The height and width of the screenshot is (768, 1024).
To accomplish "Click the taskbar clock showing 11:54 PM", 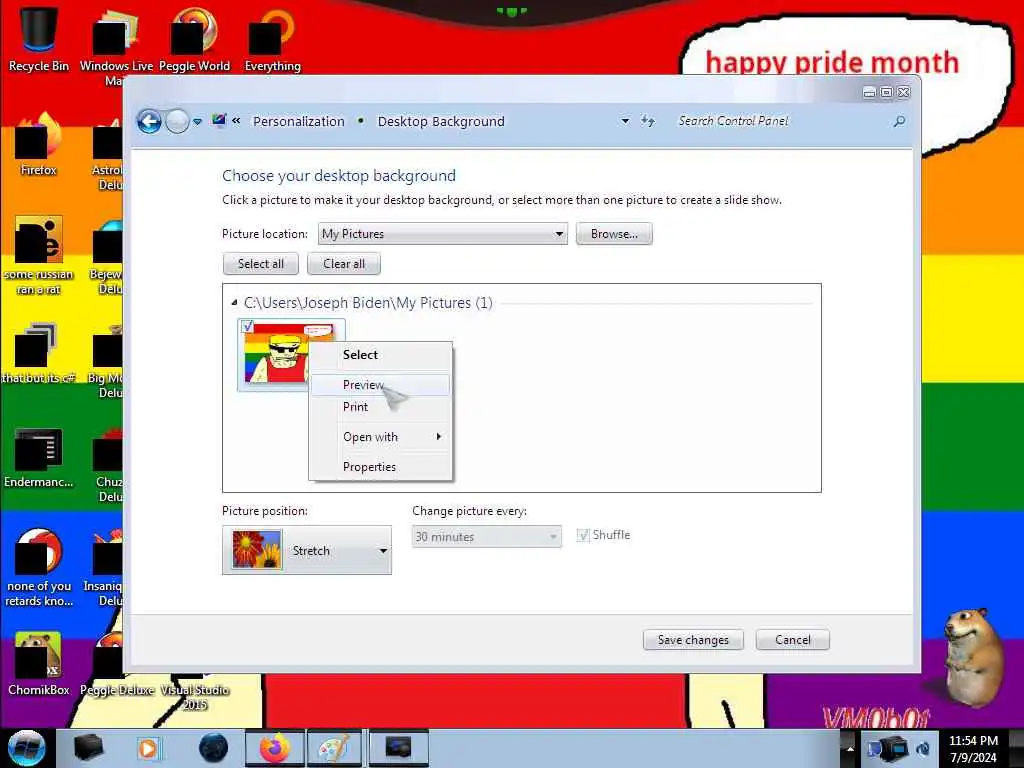I will [x=973, y=749].
